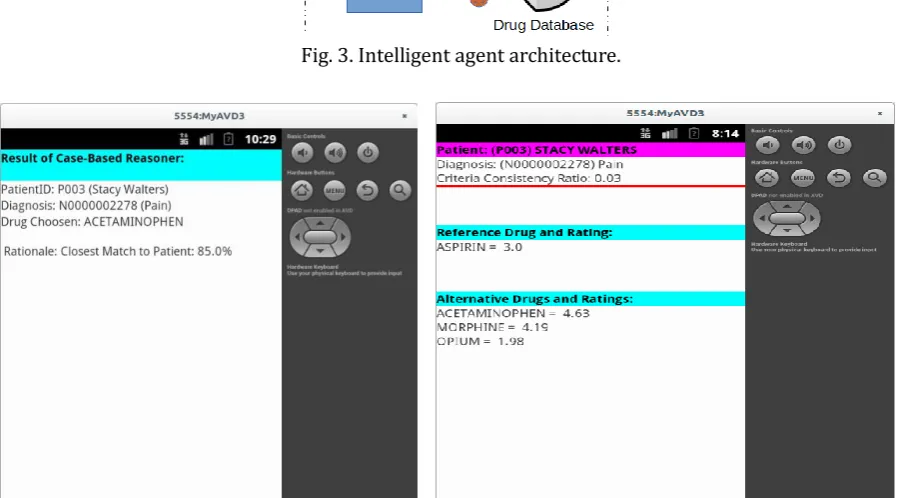Click DPAD up arrow in right emulator
This screenshot has width=901, height=498.
[787, 206]
